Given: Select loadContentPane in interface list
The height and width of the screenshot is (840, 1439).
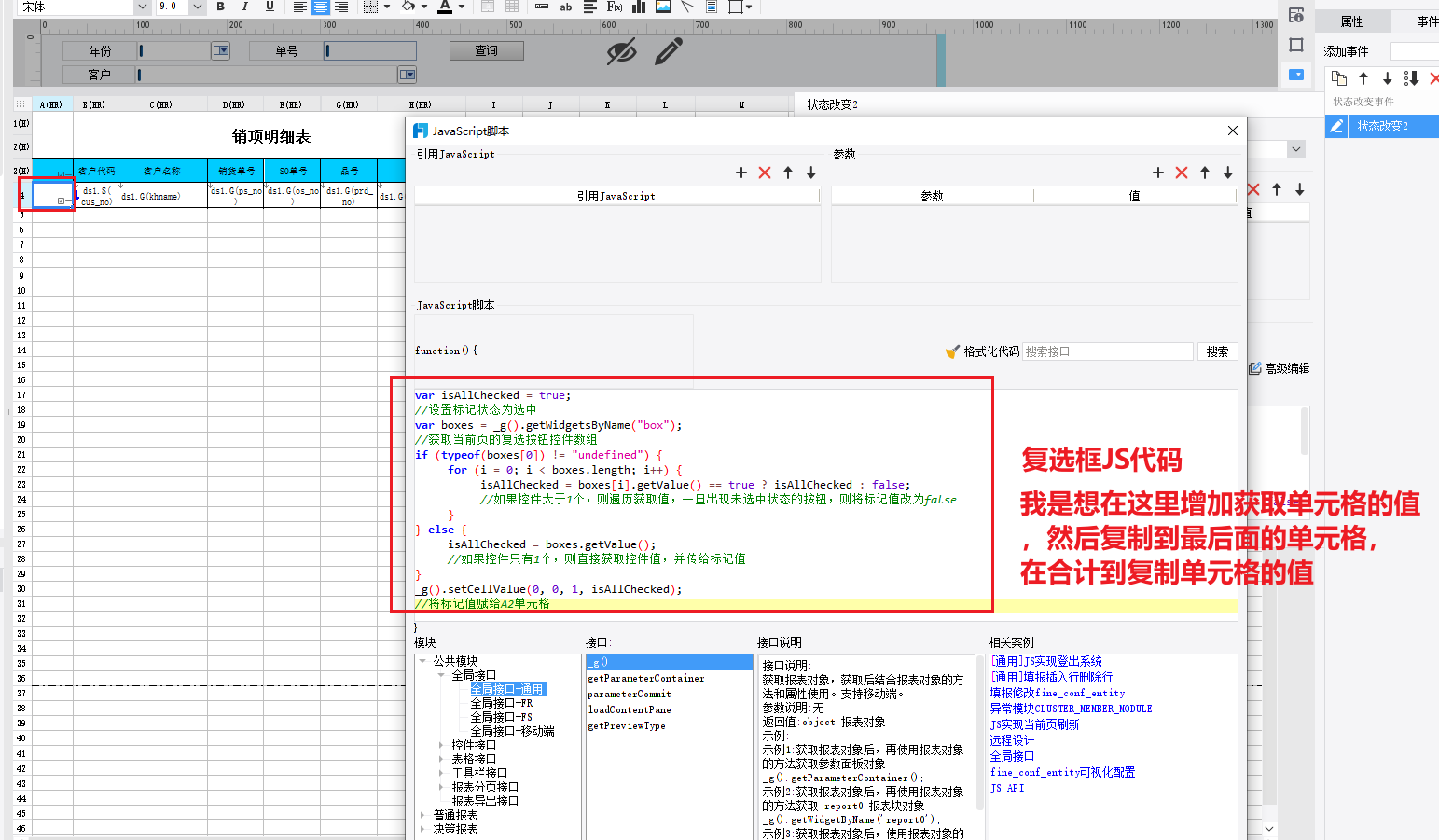Looking at the screenshot, I should tap(630, 709).
